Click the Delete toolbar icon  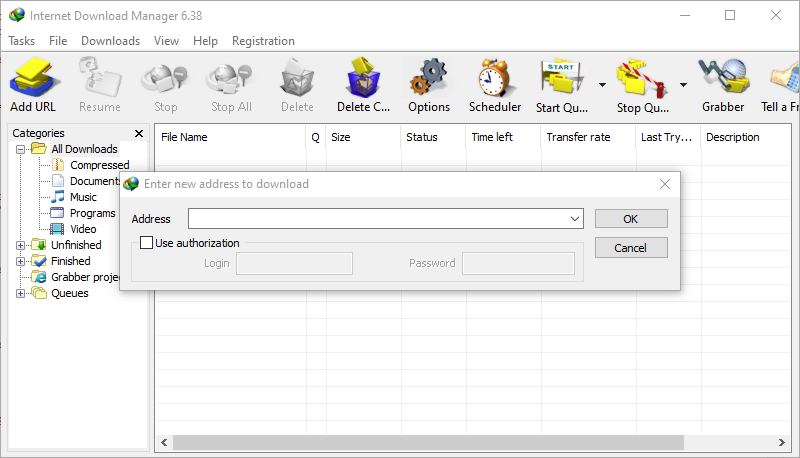coord(297,78)
